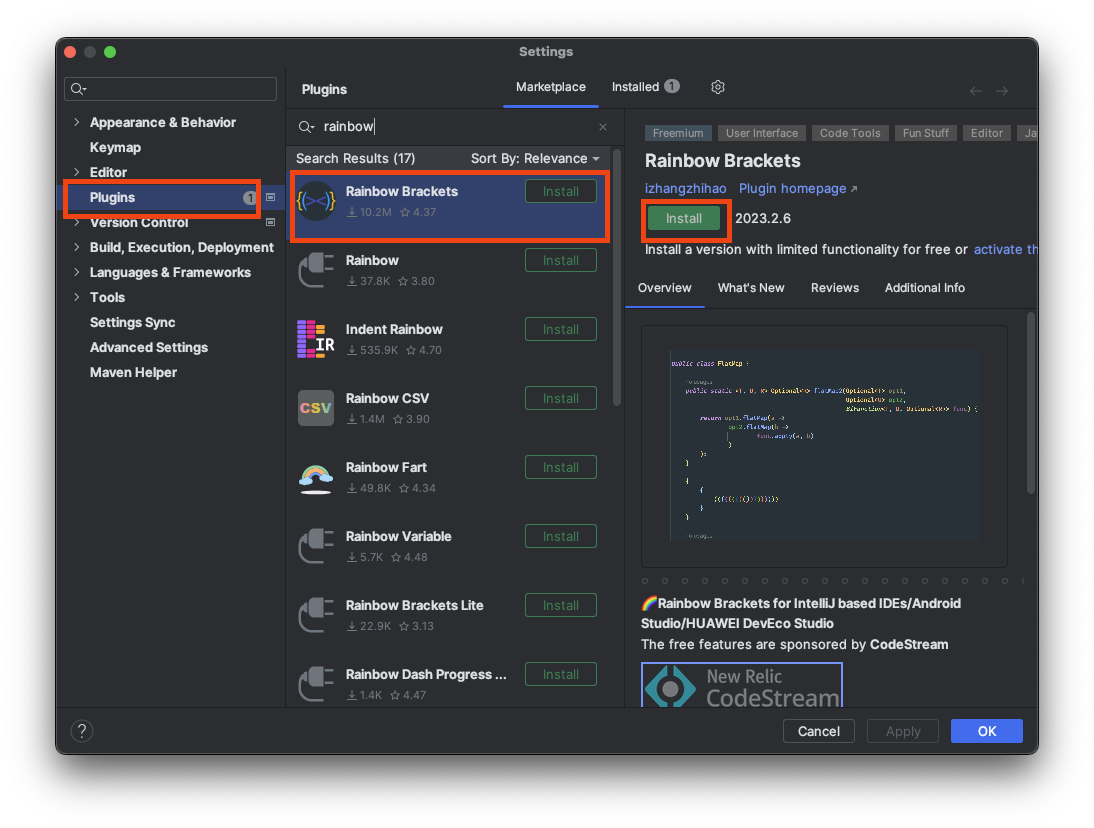Switch to the Installed tab
Image resolution: width=1094 pixels, height=828 pixels.
pyautogui.click(x=645, y=87)
